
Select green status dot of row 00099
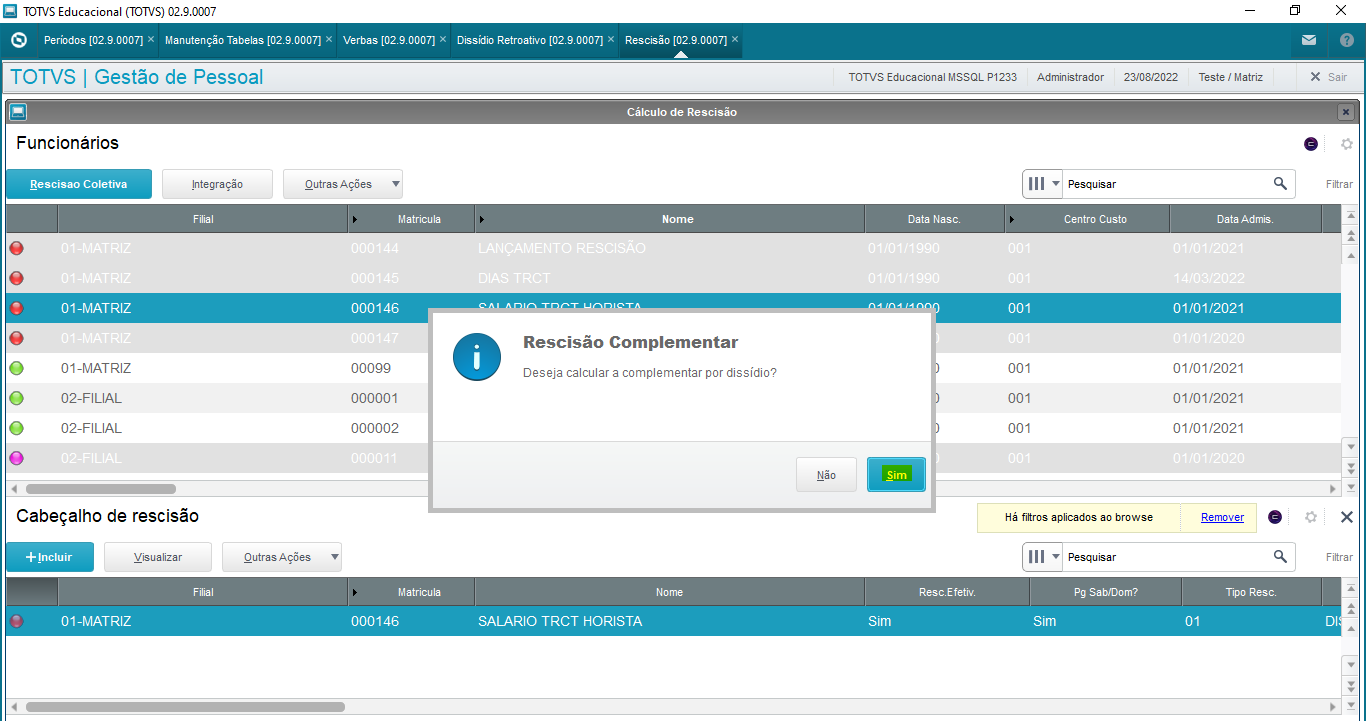coord(16,368)
